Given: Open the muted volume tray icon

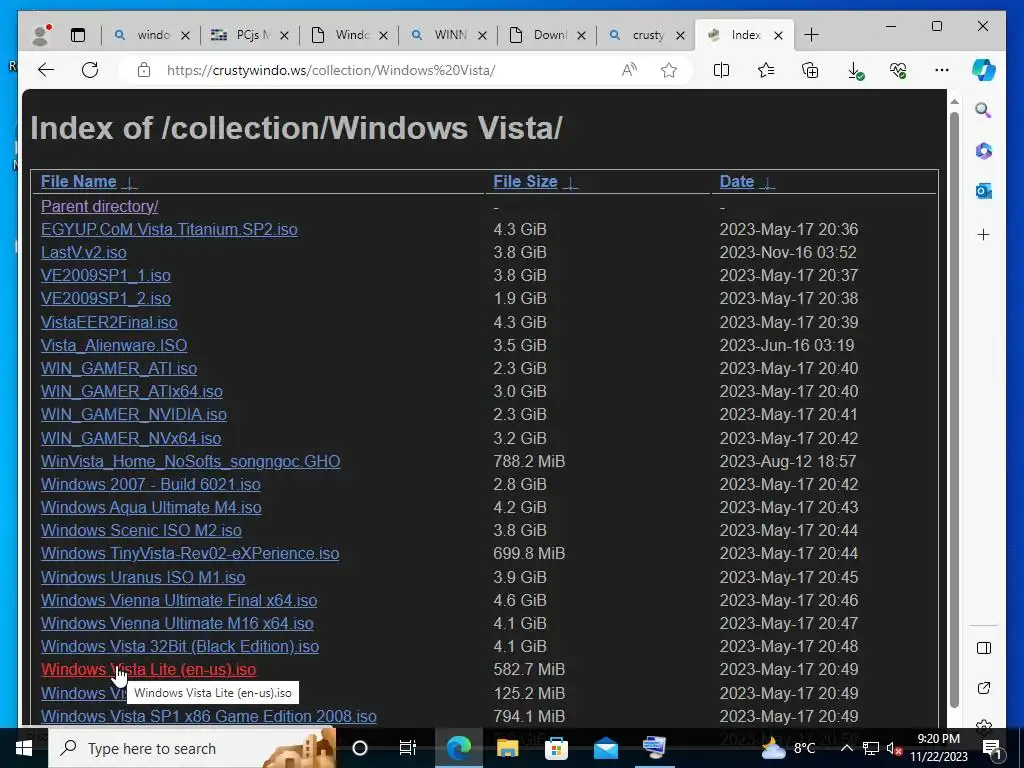Looking at the screenshot, I should click(x=894, y=748).
